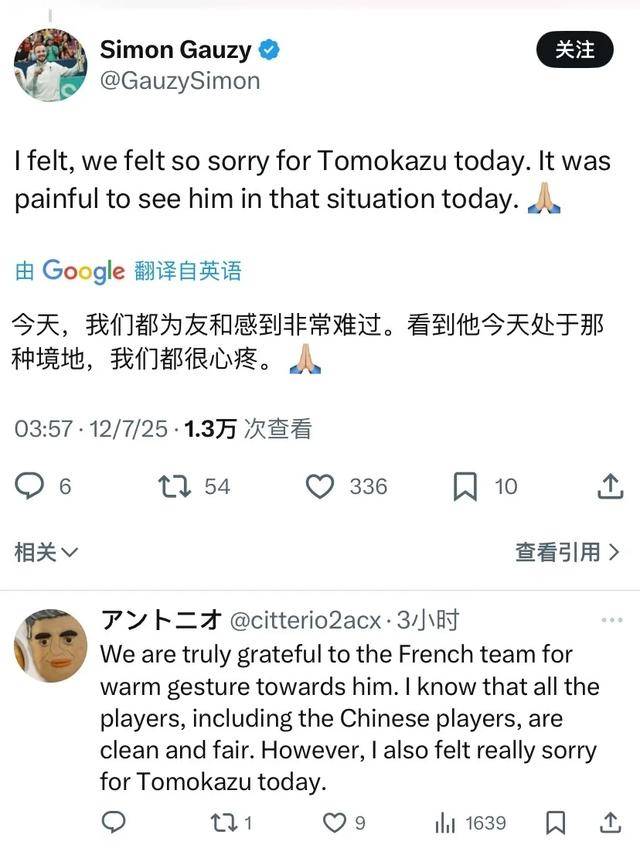Open アントニオ's avatar thumbnail
Viewport: 640px width, 855px height.
[50, 646]
